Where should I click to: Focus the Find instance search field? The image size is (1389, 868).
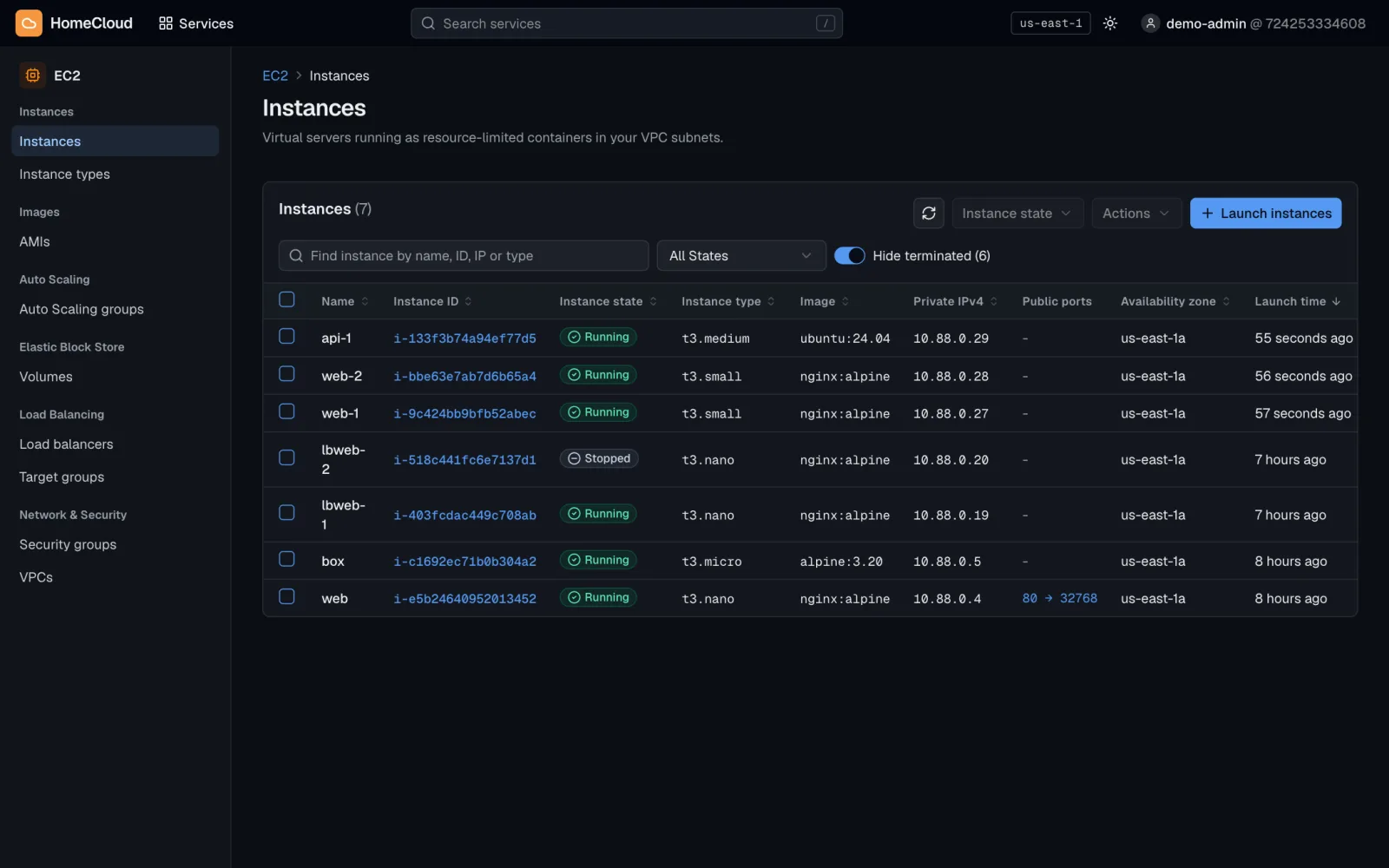pos(464,256)
